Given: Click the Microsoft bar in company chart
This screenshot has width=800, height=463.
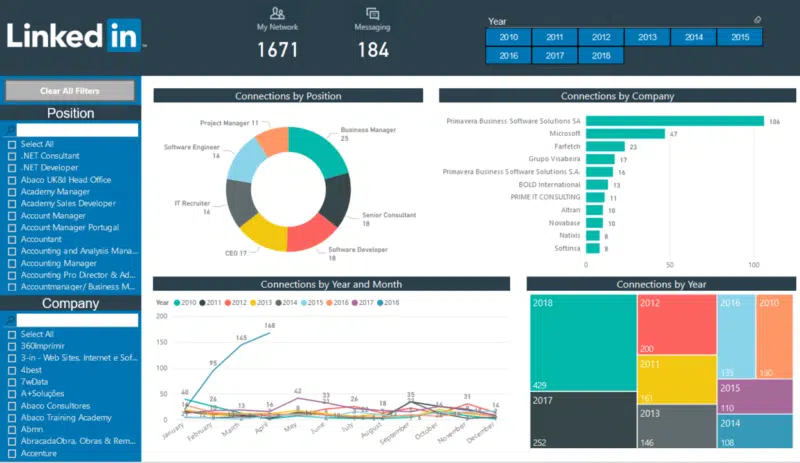Looking at the screenshot, I should (624, 133).
